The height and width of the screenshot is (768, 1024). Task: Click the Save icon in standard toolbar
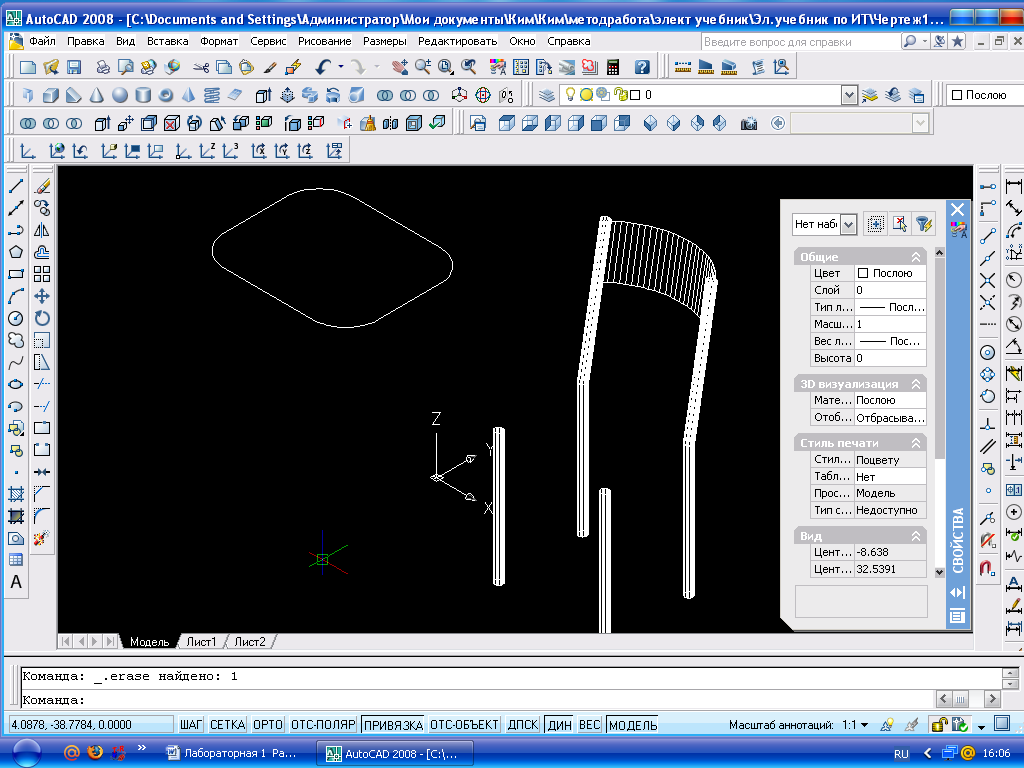click(x=74, y=67)
